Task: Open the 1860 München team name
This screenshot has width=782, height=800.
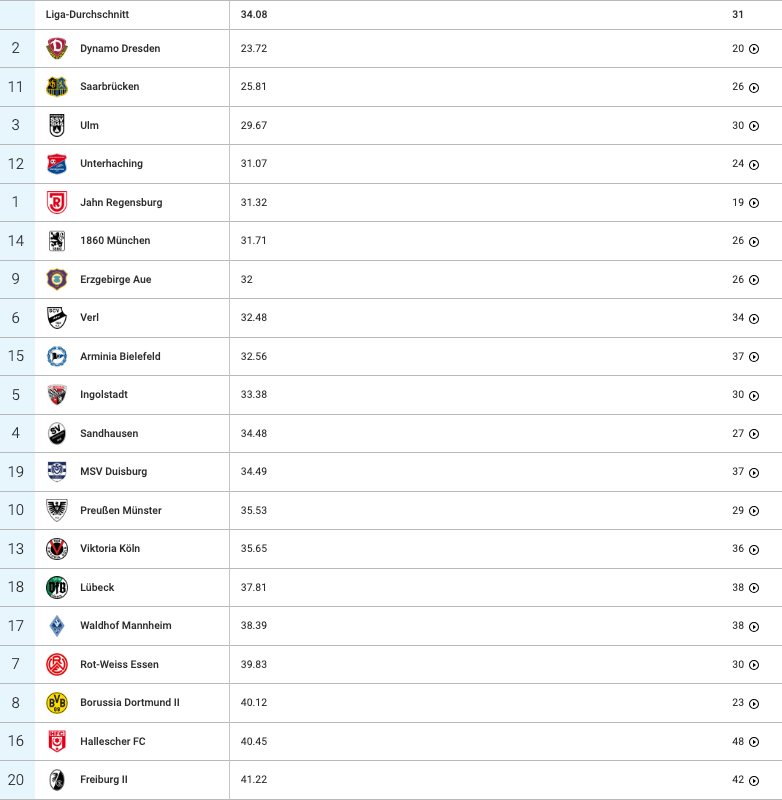Action: coord(115,240)
